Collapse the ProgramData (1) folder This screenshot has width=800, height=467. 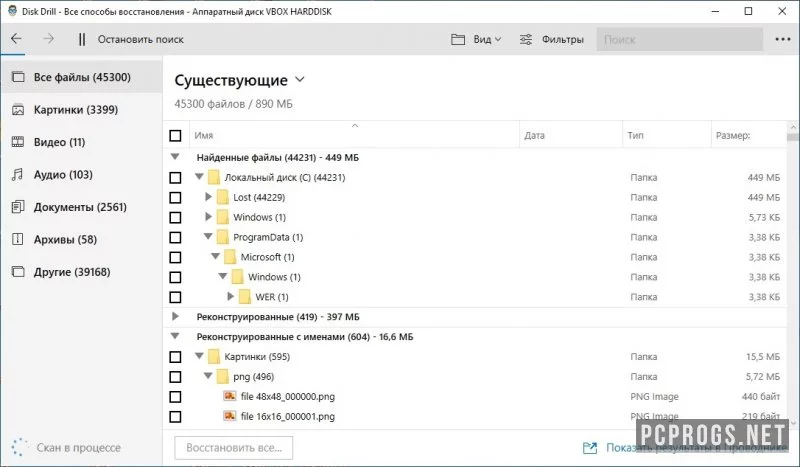(x=208, y=236)
